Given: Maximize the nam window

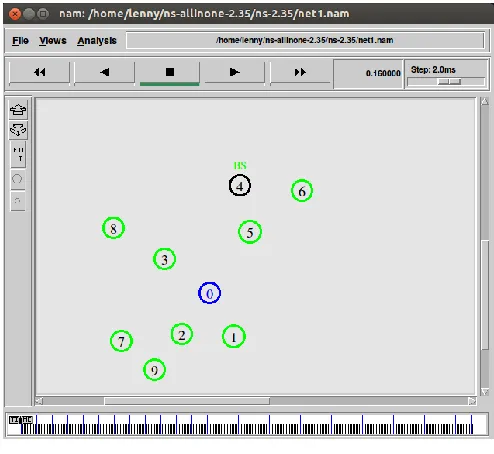Looking at the screenshot, I should point(43,14).
